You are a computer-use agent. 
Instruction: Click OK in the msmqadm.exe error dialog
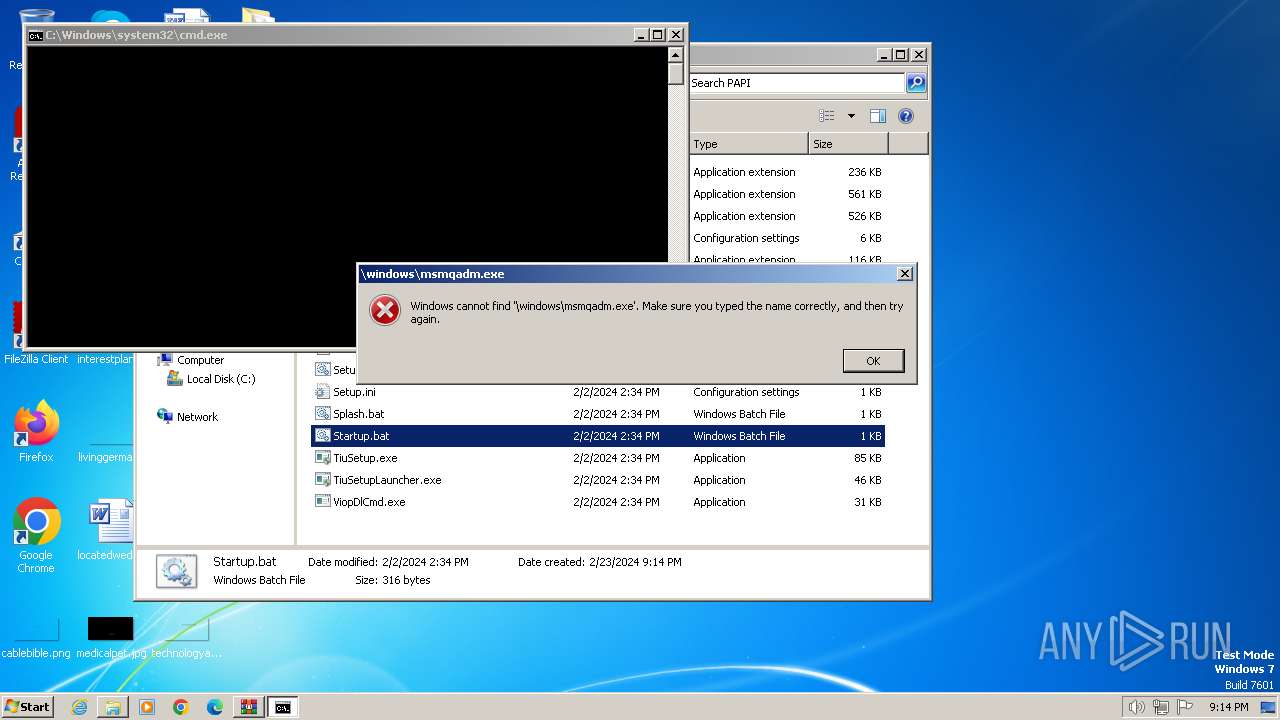click(x=873, y=361)
